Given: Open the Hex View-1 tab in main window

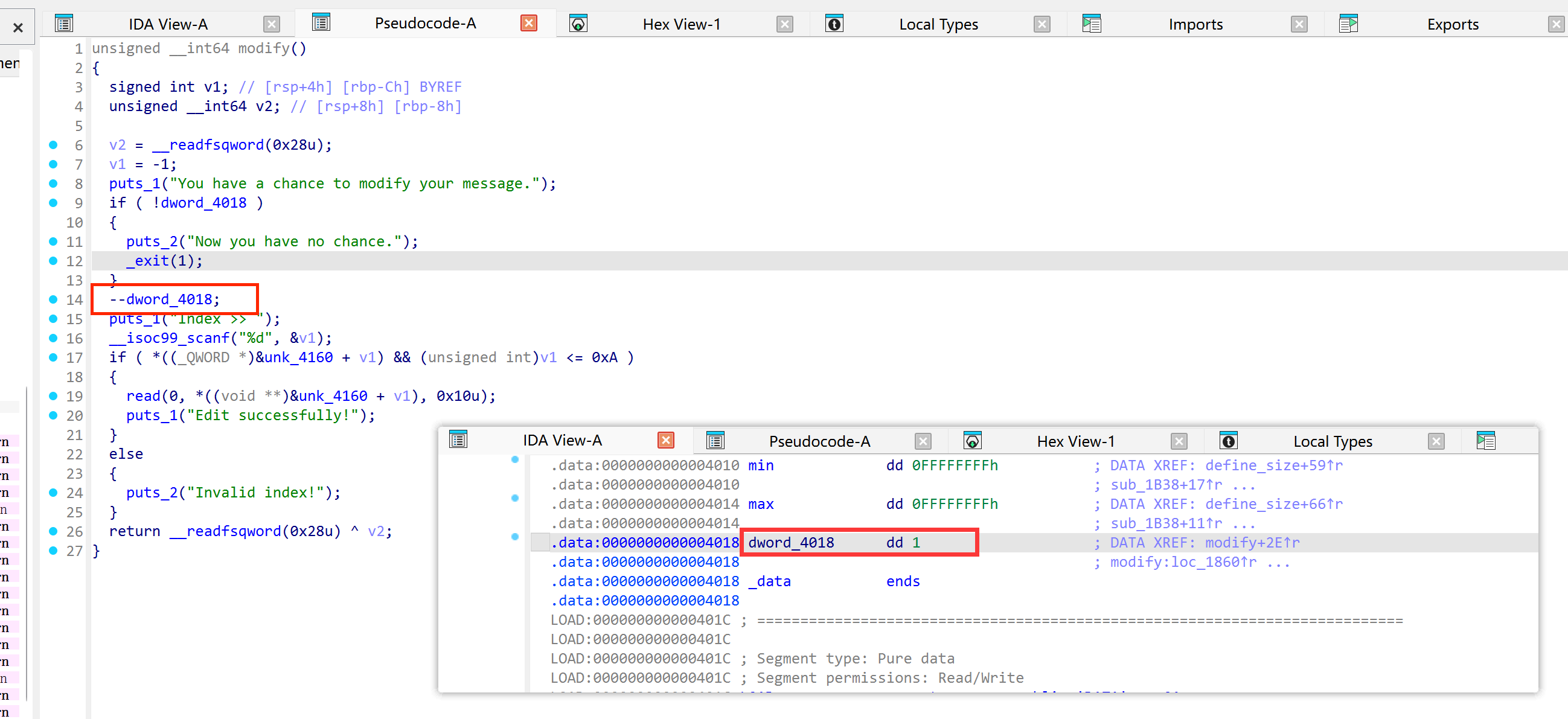Looking at the screenshot, I should tap(682, 24).
